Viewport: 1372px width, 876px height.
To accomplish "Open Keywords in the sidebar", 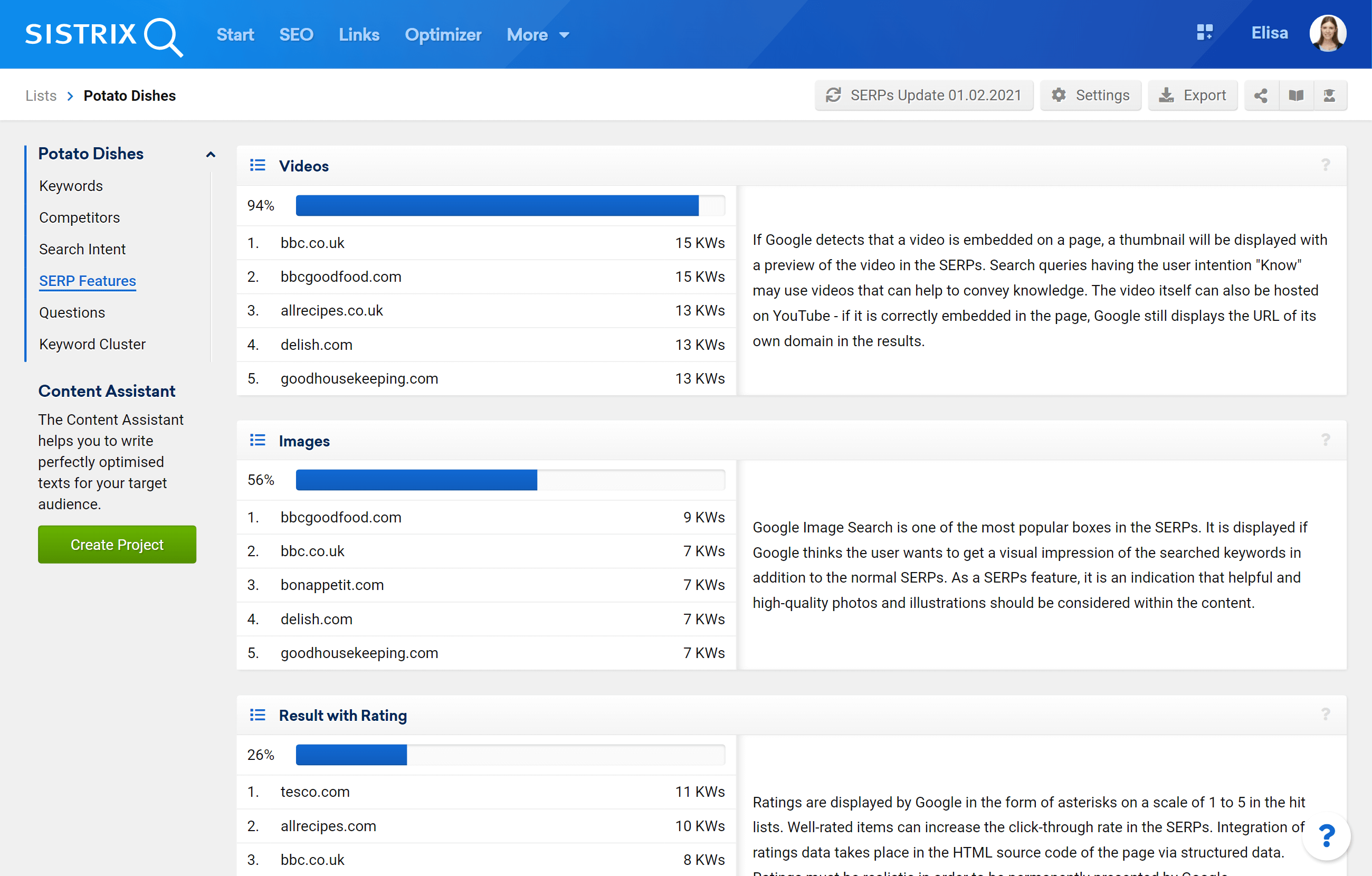I will (x=71, y=186).
